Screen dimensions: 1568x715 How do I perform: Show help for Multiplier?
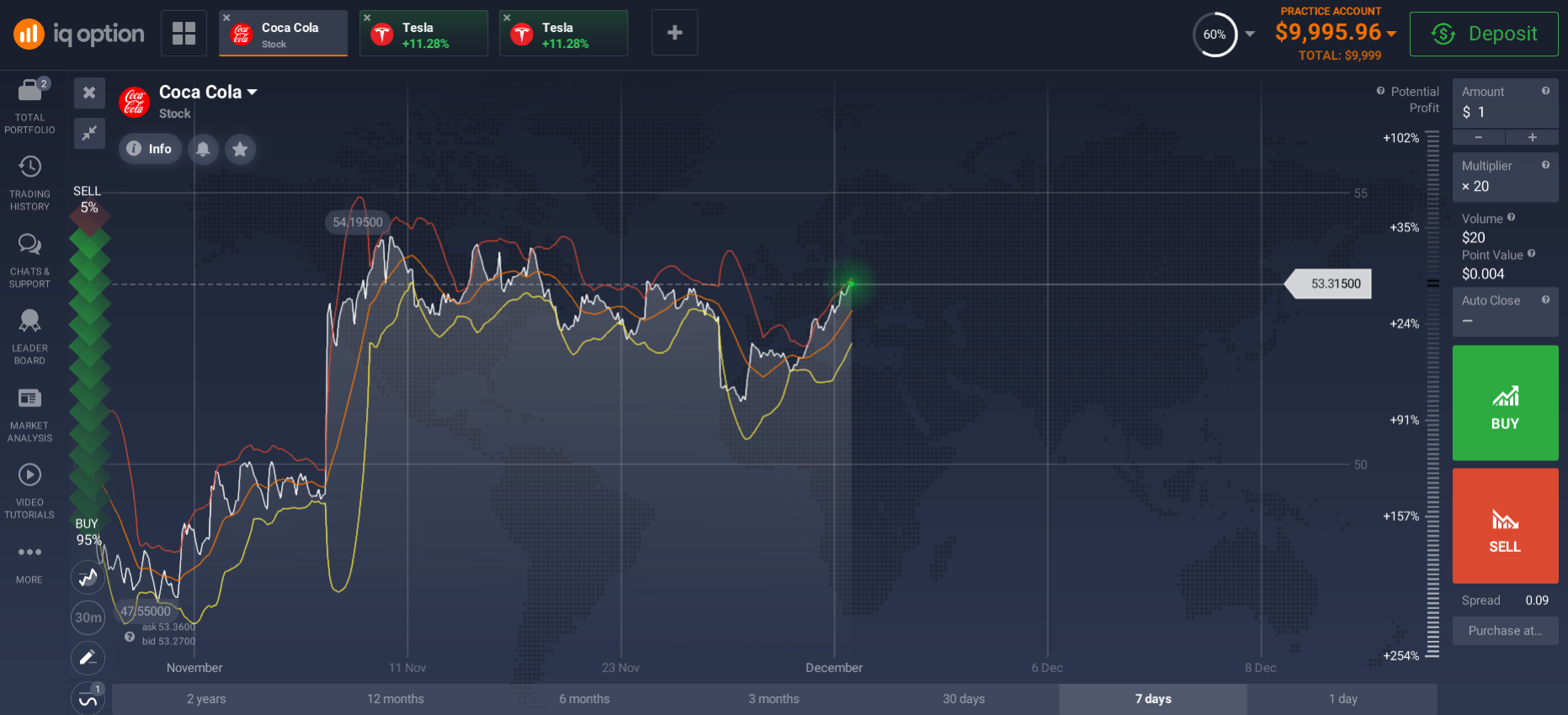pos(1545,165)
